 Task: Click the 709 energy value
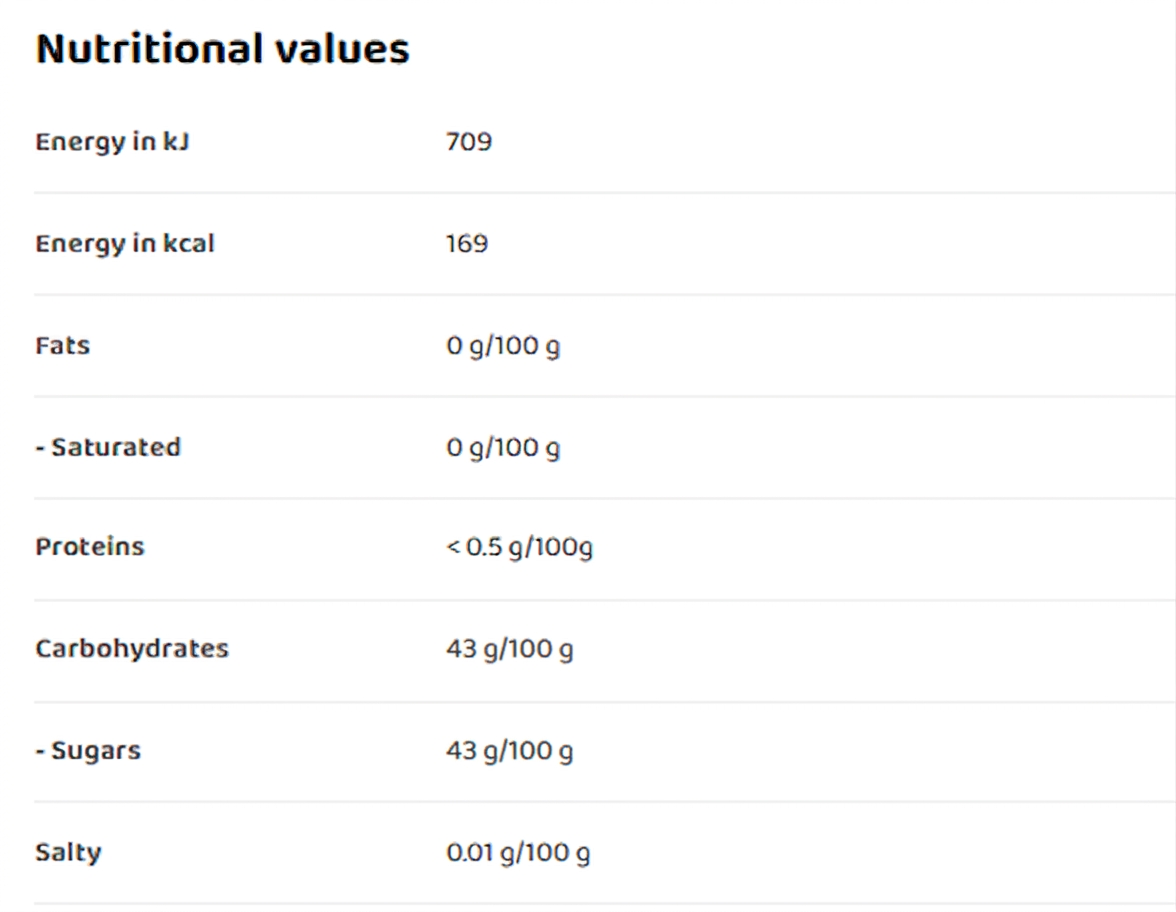[469, 142]
